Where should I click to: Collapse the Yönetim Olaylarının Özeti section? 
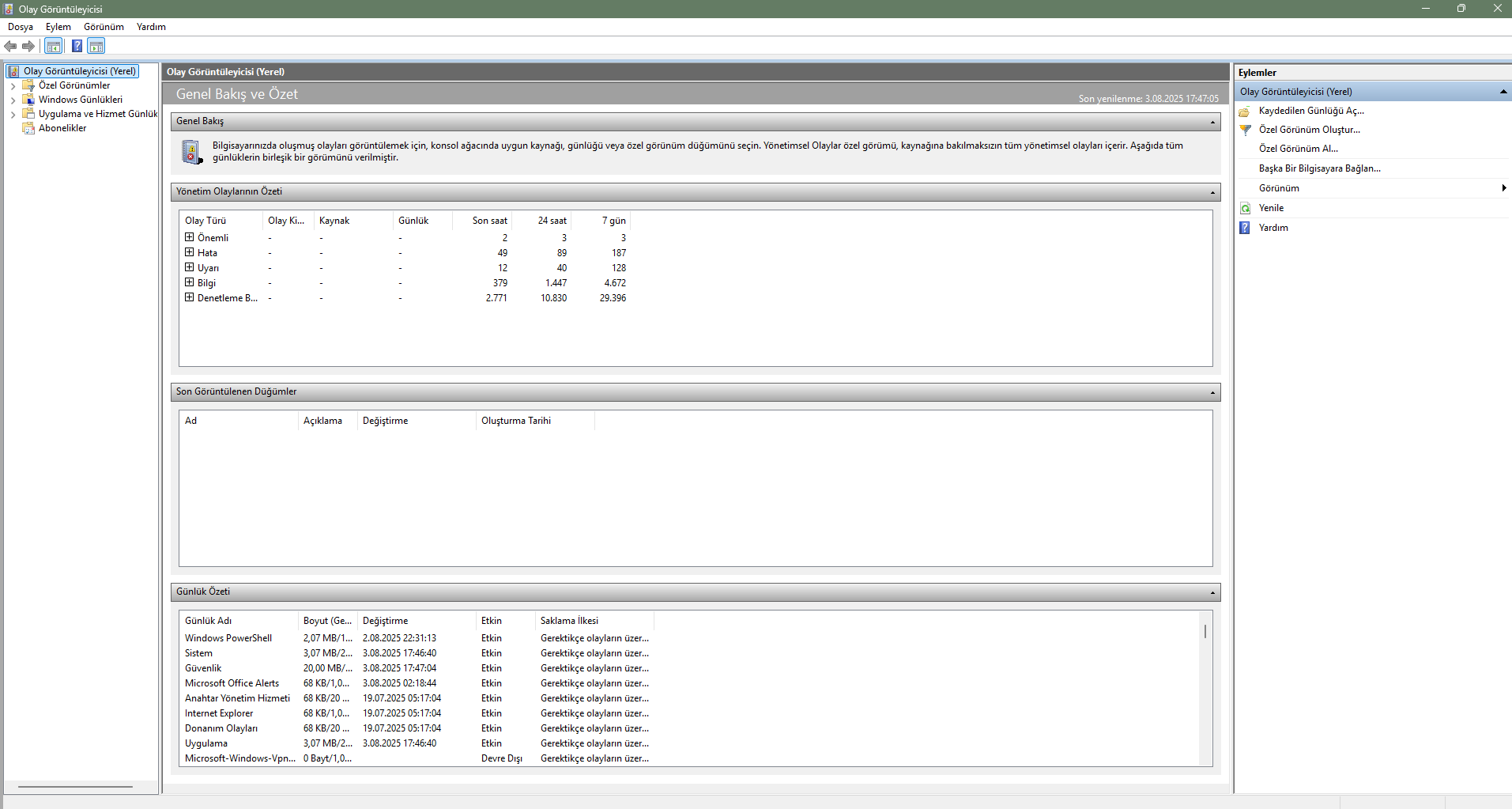point(1212,192)
